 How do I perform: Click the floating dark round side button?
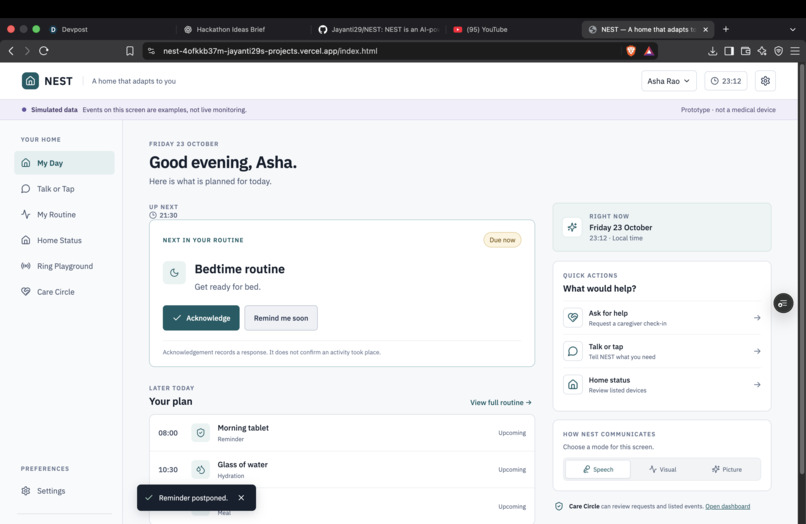coord(783,303)
